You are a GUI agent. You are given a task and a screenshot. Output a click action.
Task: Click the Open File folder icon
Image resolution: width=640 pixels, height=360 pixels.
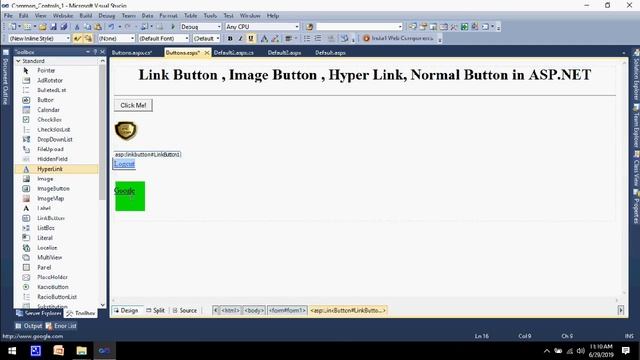[x=42, y=27]
